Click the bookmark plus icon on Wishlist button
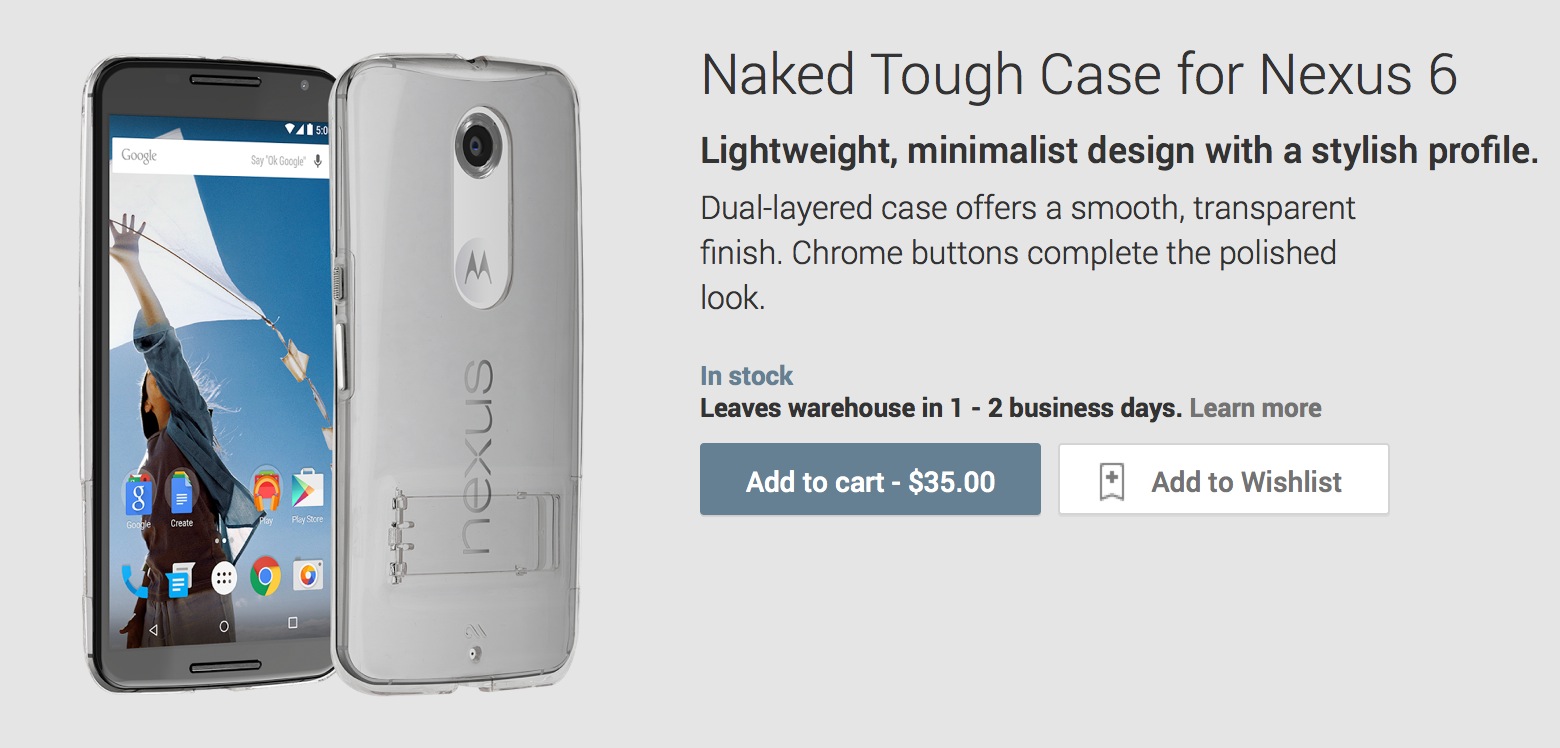Image resolution: width=1560 pixels, height=748 pixels. [x=1112, y=482]
